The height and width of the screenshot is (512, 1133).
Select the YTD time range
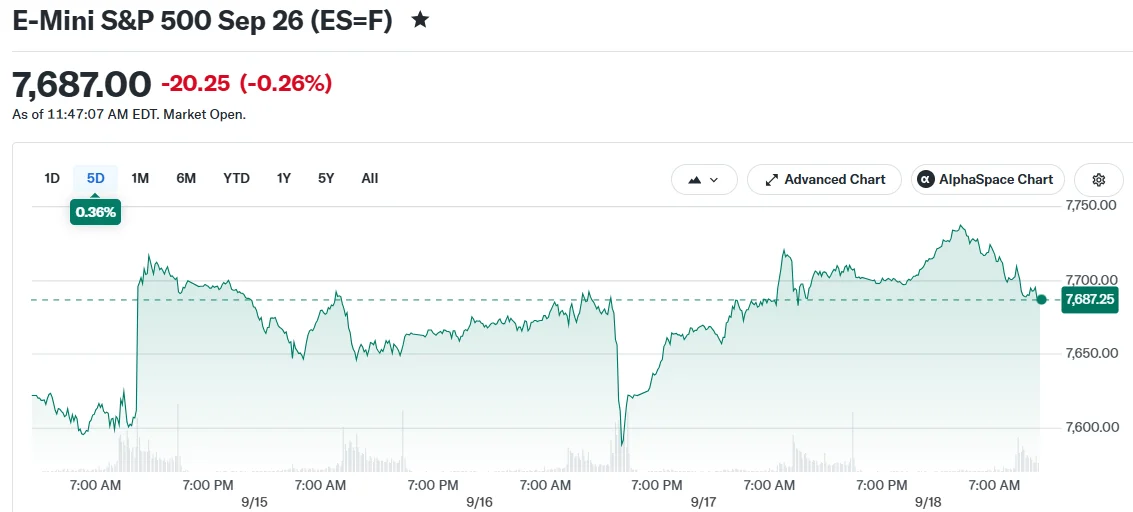[236, 178]
